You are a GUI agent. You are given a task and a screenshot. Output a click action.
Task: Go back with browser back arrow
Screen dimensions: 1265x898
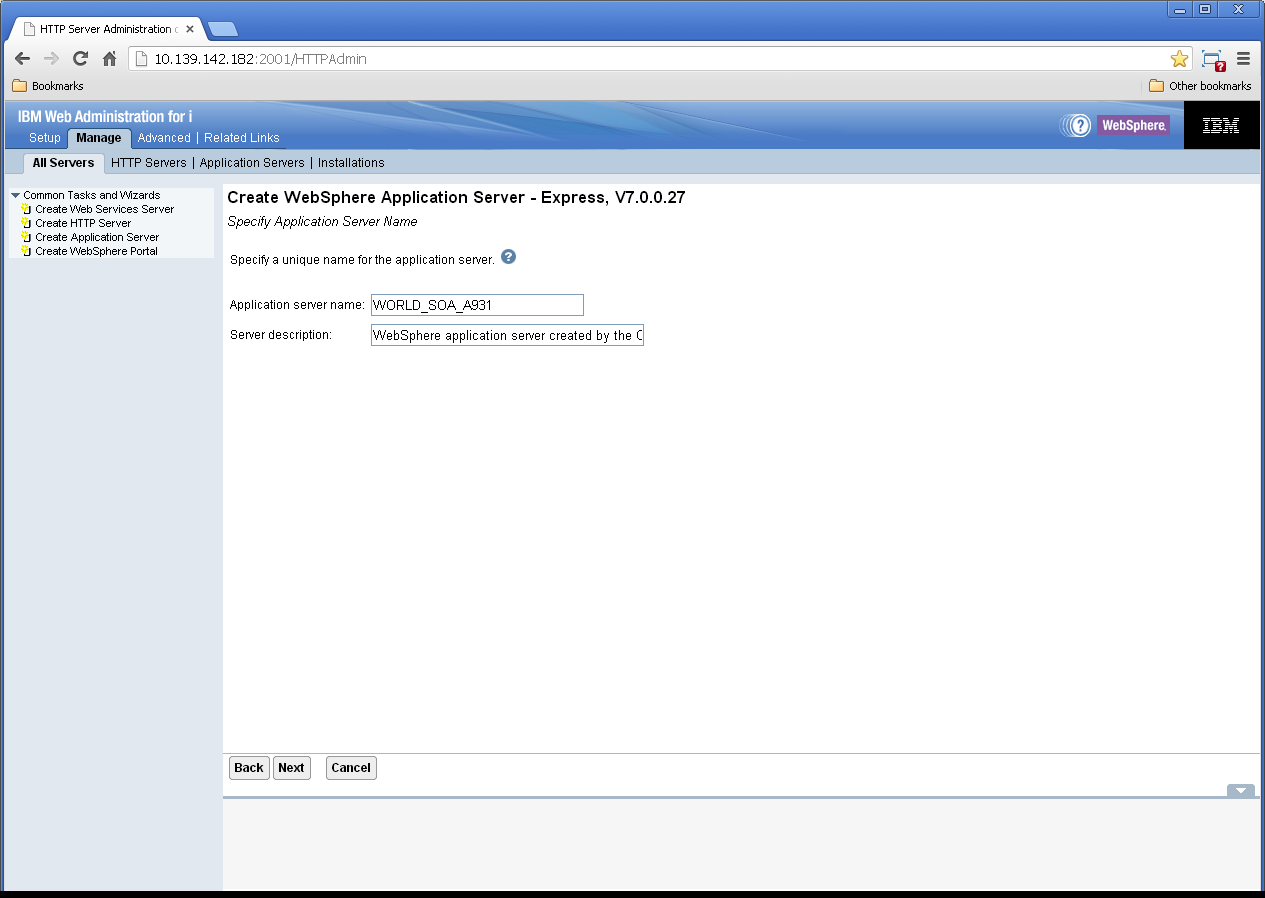click(22, 59)
